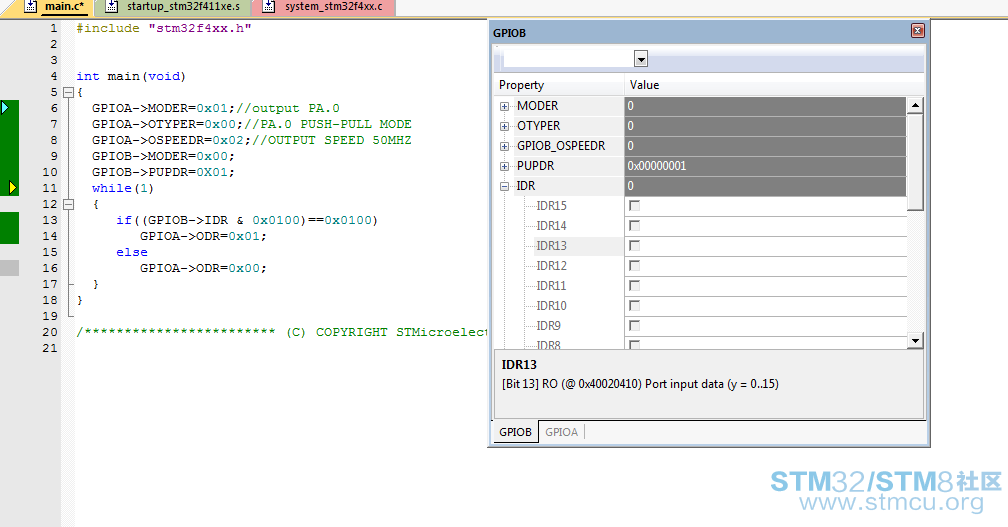Toggle the IDR13 checkbox

[x=634, y=246]
